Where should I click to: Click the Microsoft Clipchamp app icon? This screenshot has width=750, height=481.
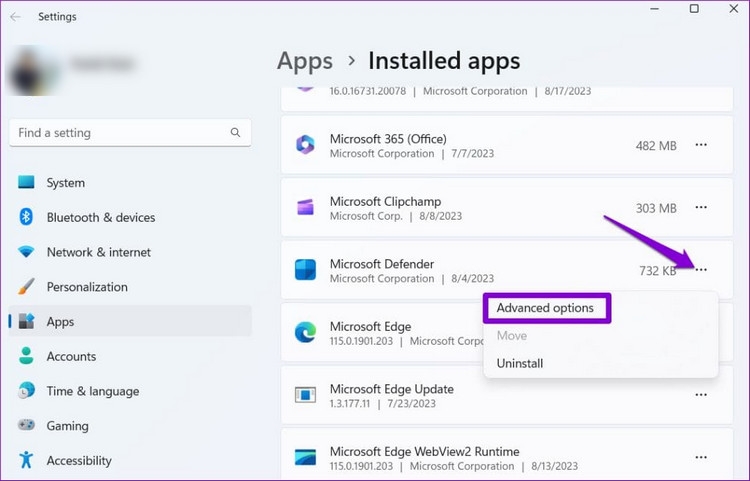(x=305, y=208)
